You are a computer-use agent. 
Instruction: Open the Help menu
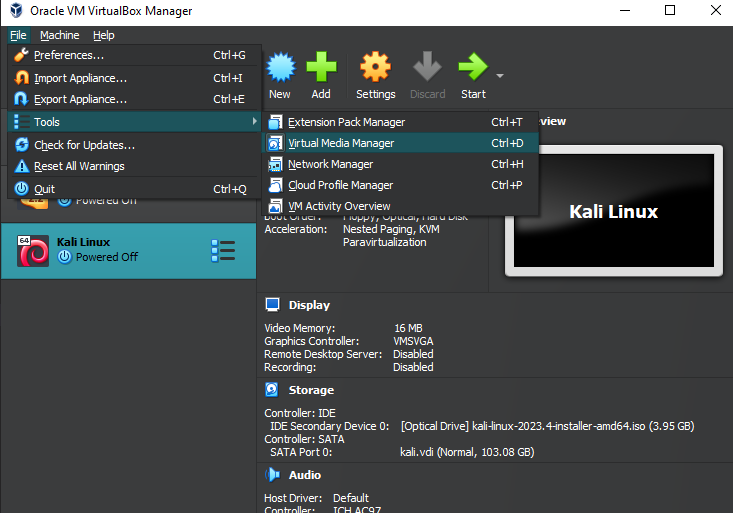coord(104,35)
